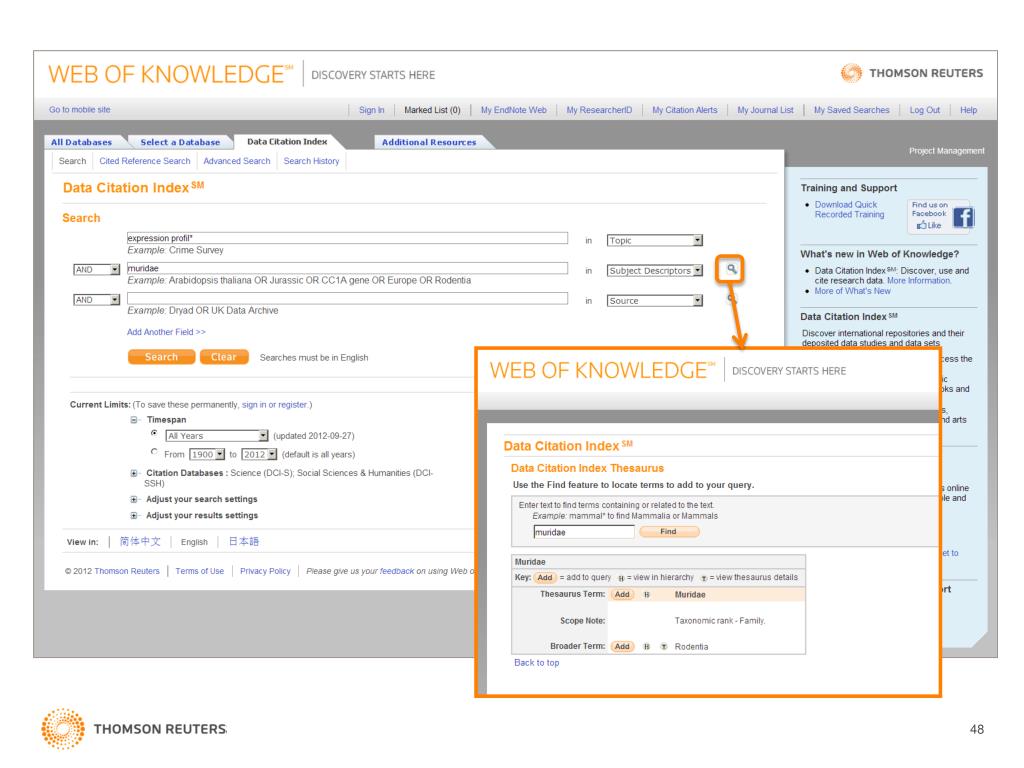This screenshot has width=1024, height=768.
Task: Open the Source field dropdown
Action: 697,300
